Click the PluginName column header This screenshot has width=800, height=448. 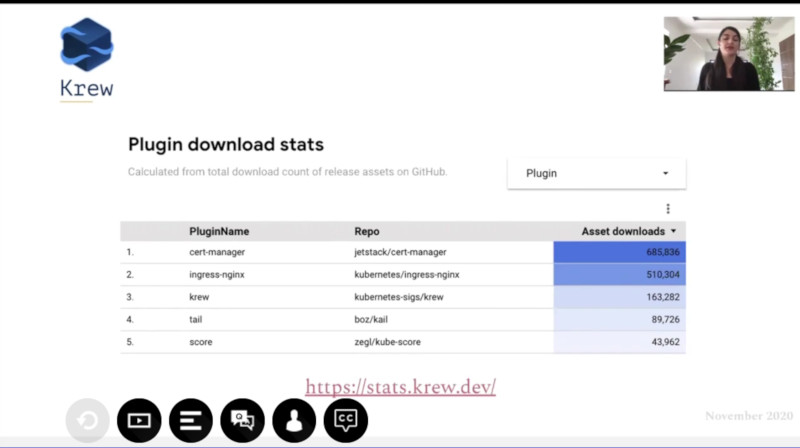pyautogui.click(x=219, y=231)
